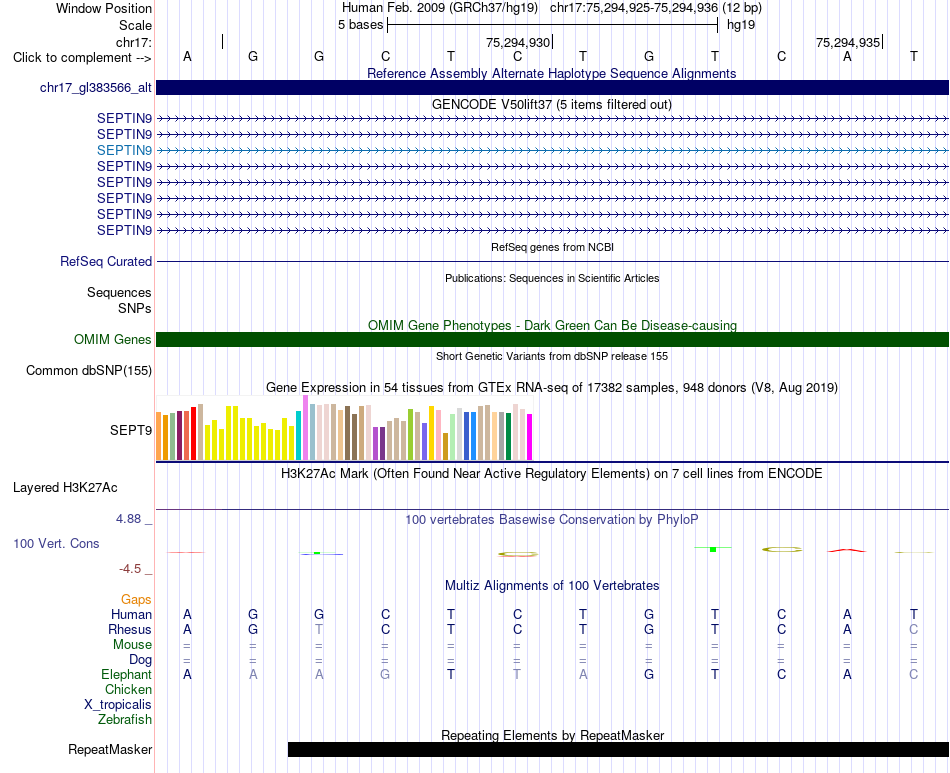Click the Chicken species row label
This screenshot has width=950, height=773.
(128, 689)
